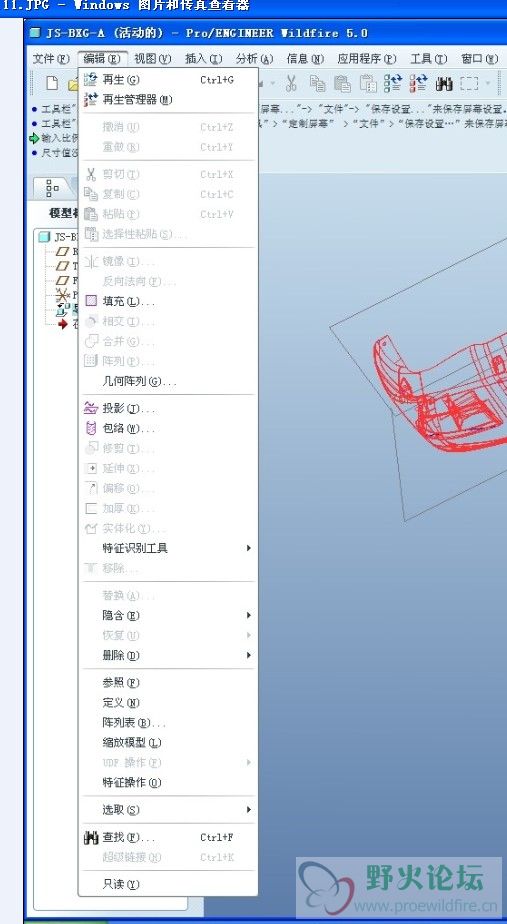Click the dashed selection box toolbar icon

click(x=469, y=84)
